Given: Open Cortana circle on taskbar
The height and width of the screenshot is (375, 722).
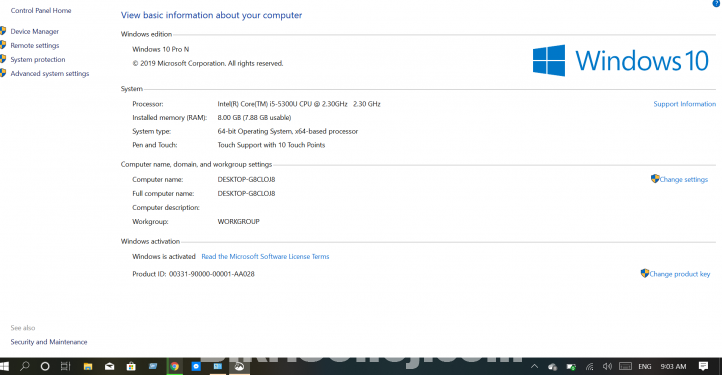Looking at the screenshot, I should pyautogui.click(x=45, y=367).
